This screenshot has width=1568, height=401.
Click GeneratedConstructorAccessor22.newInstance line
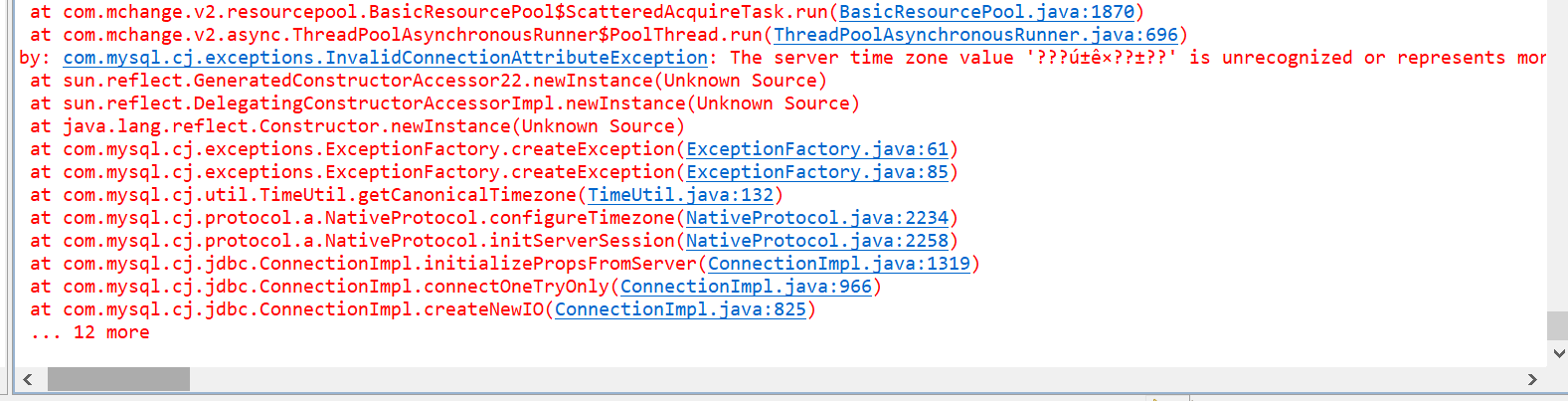point(429,81)
